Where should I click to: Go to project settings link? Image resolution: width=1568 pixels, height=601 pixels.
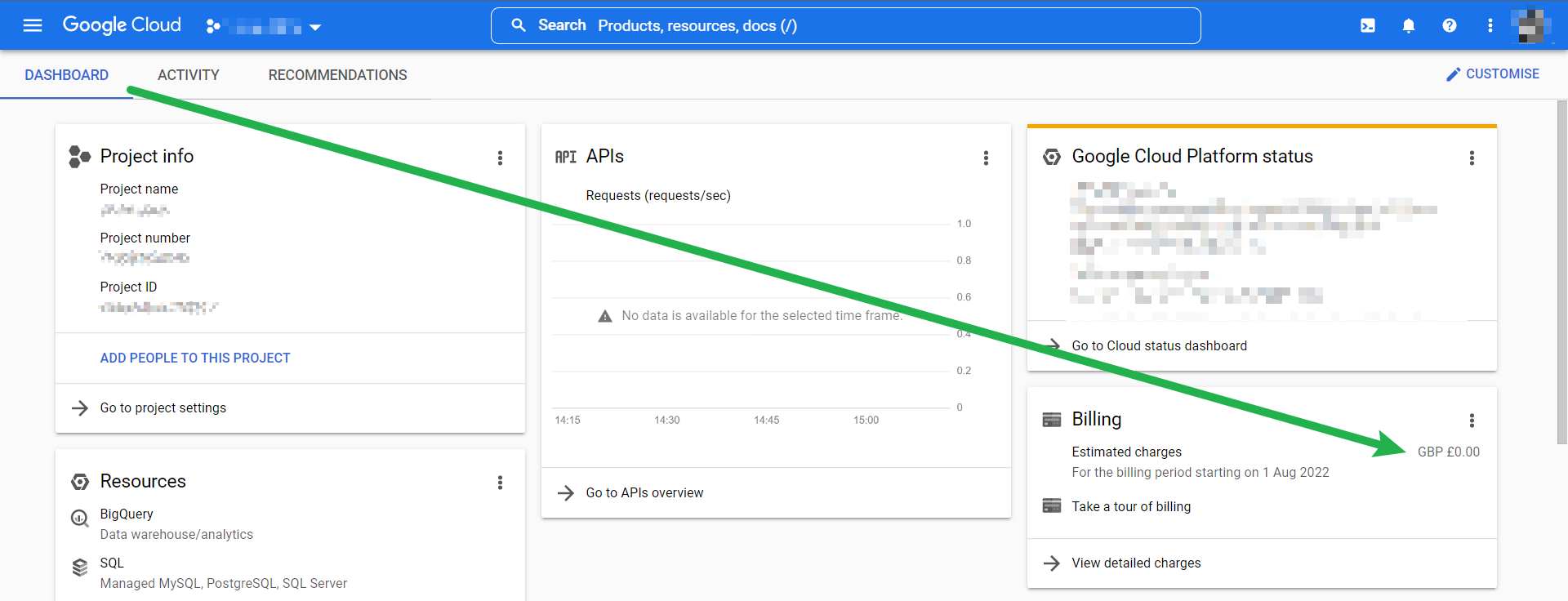point(163,407)
